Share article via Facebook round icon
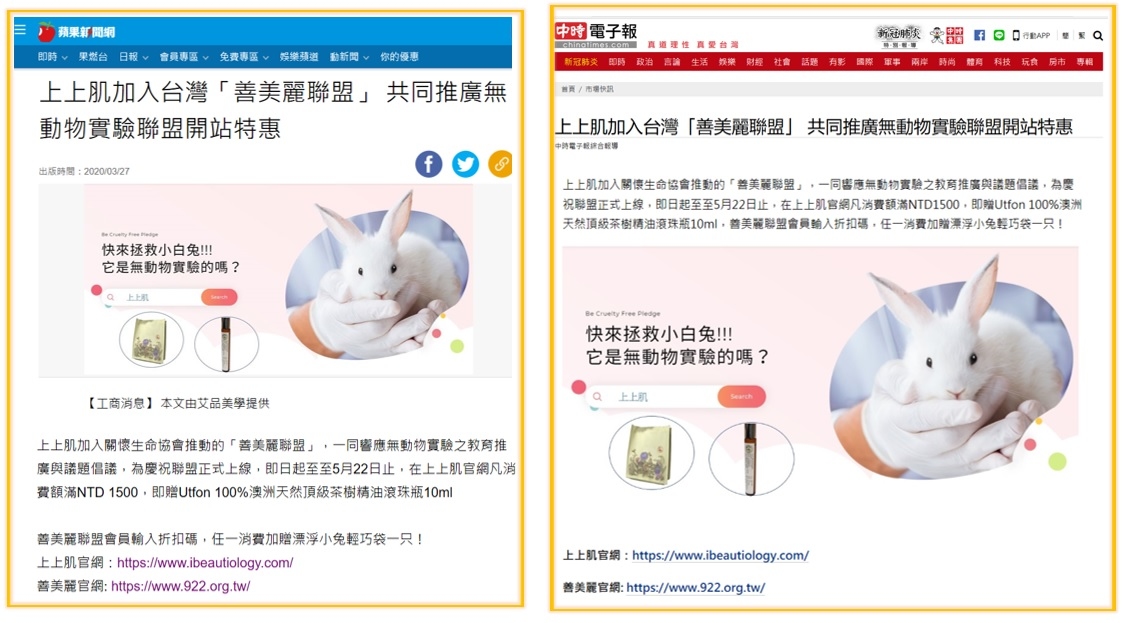 (x=428, y=164)
